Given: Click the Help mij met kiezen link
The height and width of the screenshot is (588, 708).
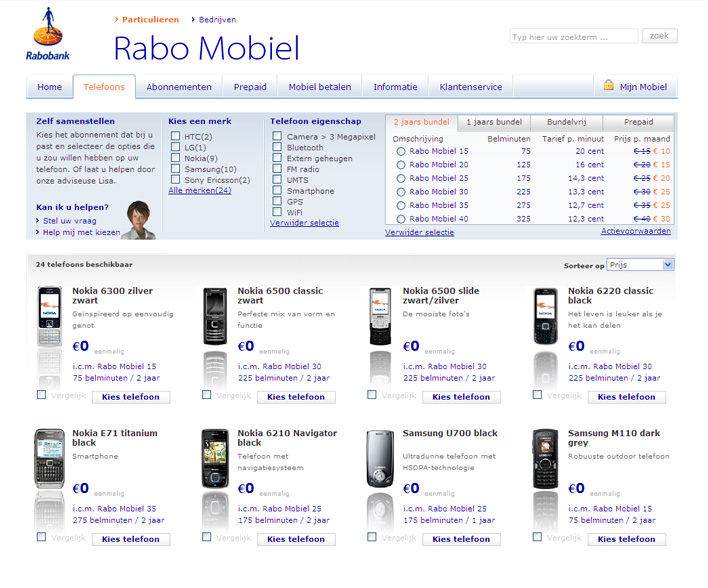Looking at the screenshot, I should pyautogui.click(x=81, y=232).
